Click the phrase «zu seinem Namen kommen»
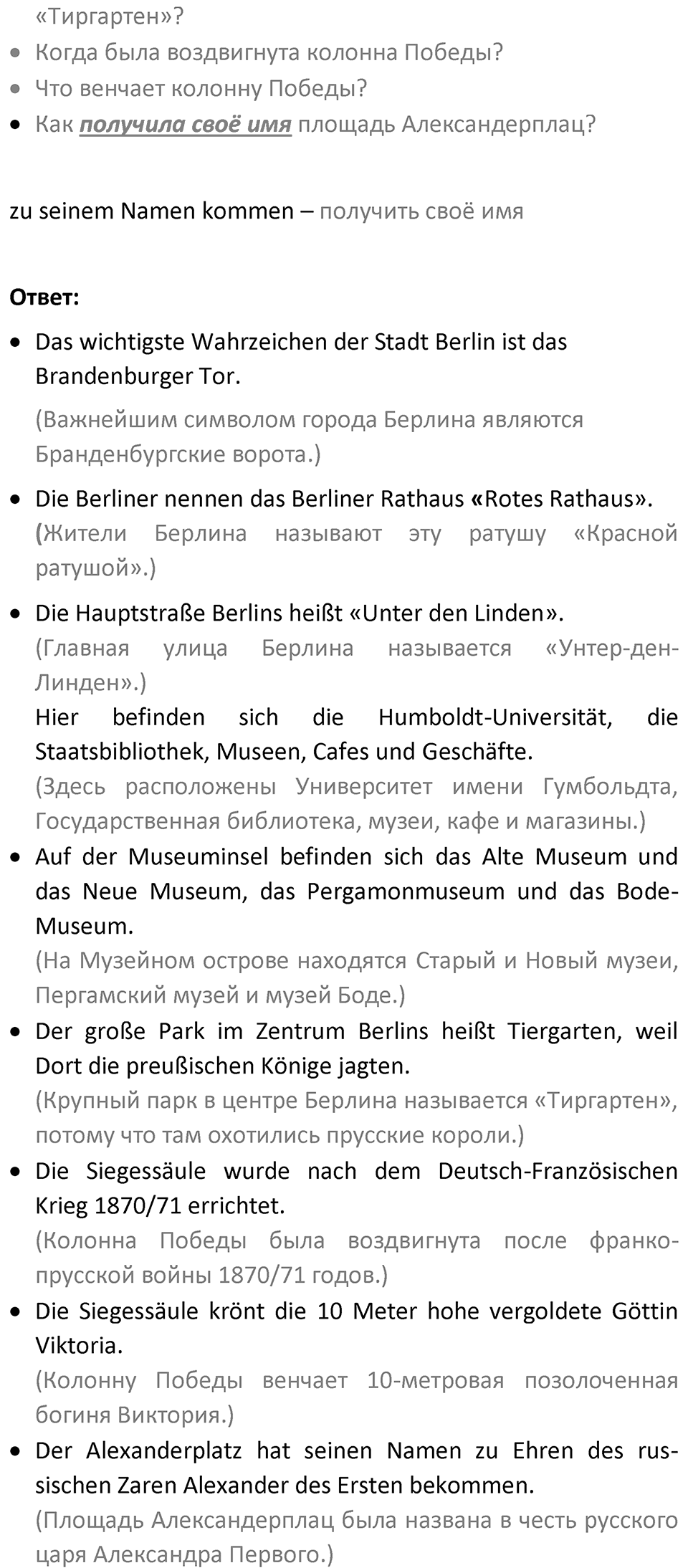Image resolution: width=688 pixels, height=1568 pixels. pyautogui.click(x=152, y=211)
